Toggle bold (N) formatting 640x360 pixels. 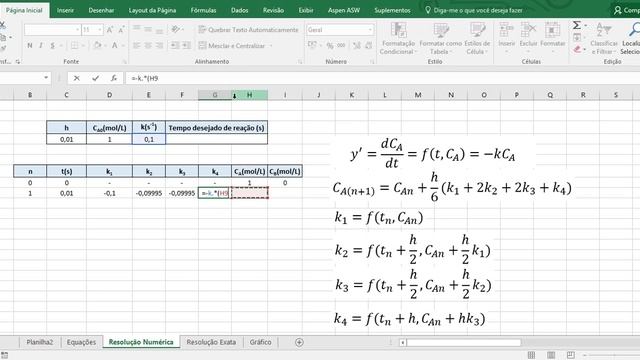point(30,45)
